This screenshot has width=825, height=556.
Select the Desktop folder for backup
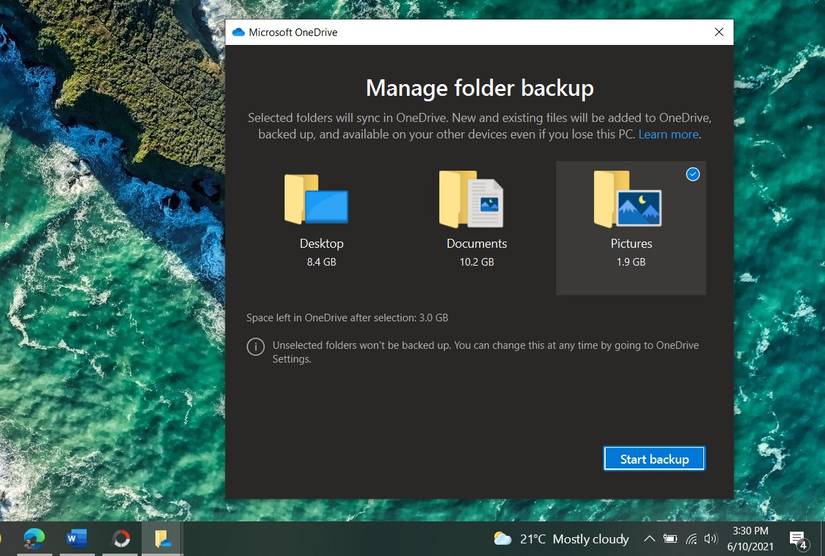click(320, 226)
